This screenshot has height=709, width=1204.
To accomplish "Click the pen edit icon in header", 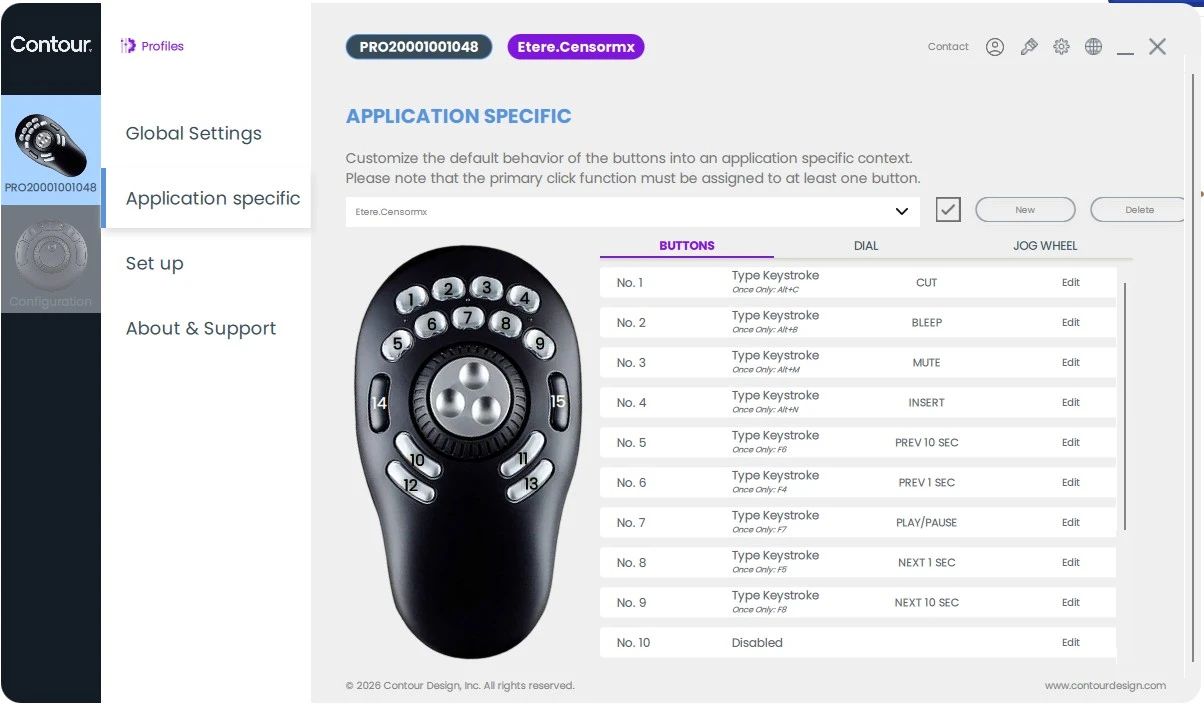I will [x=1028, y=47].
